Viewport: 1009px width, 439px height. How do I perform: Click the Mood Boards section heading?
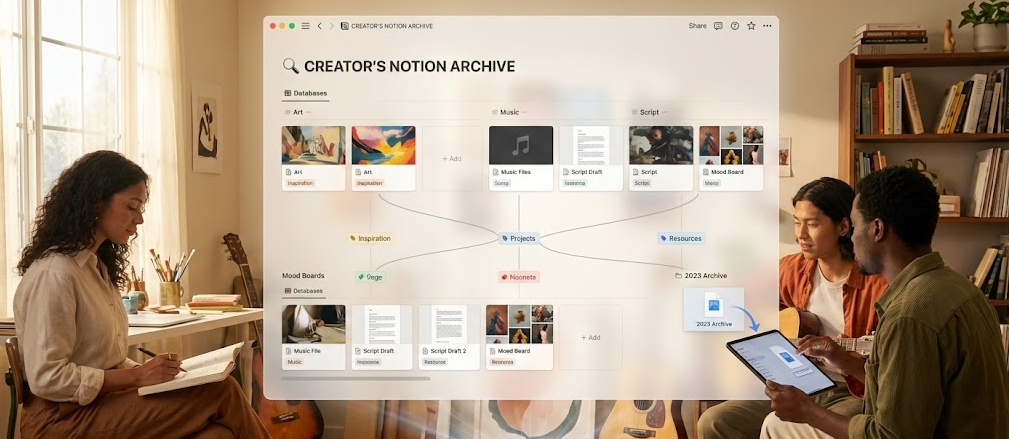point(303,276)
